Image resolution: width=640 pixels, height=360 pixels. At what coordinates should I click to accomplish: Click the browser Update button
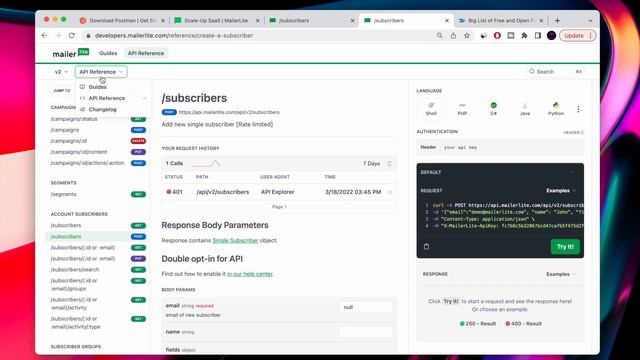pyautogui.click(x=578, y=36)
